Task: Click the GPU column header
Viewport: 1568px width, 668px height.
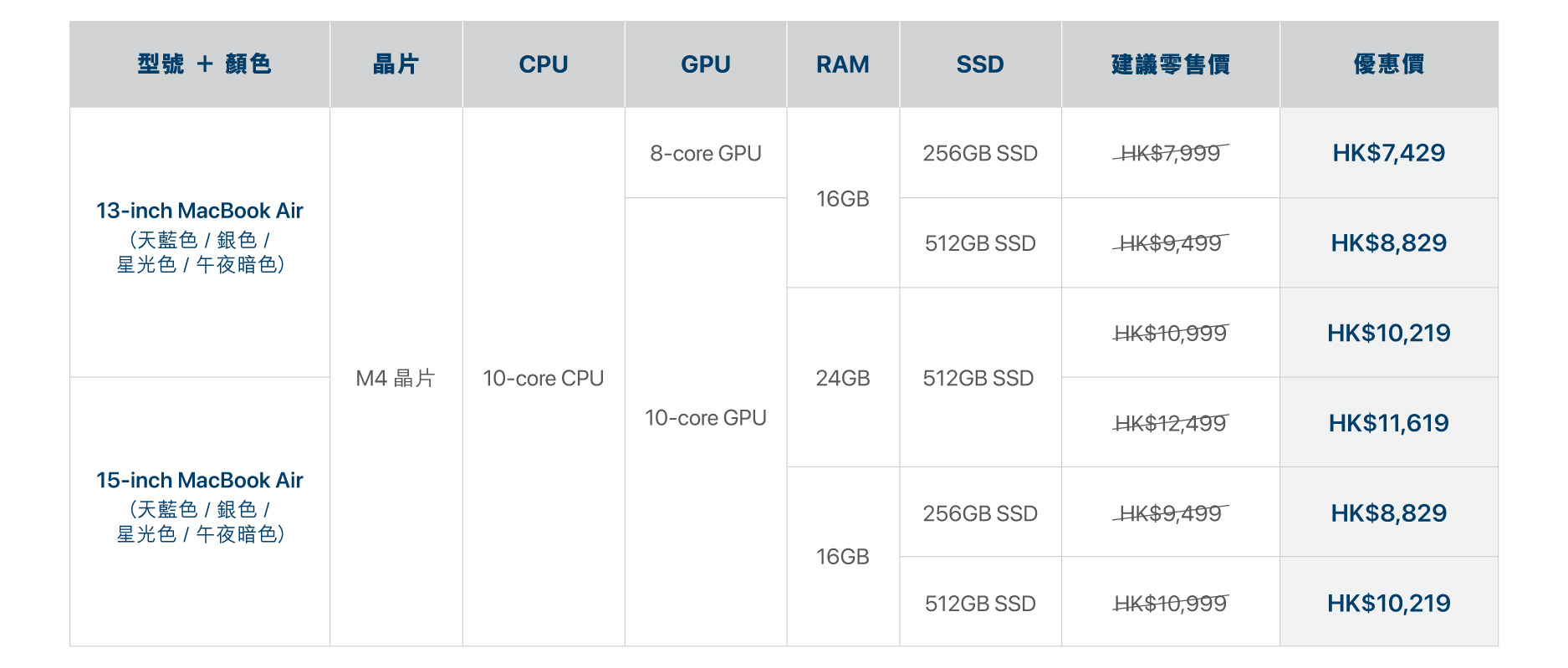Action: pos(706,64)
